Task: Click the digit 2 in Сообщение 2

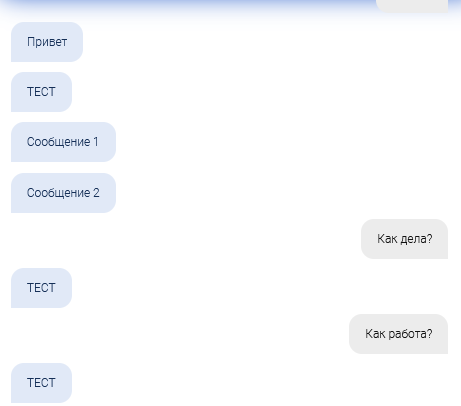Action: click(x=96, y=193)
